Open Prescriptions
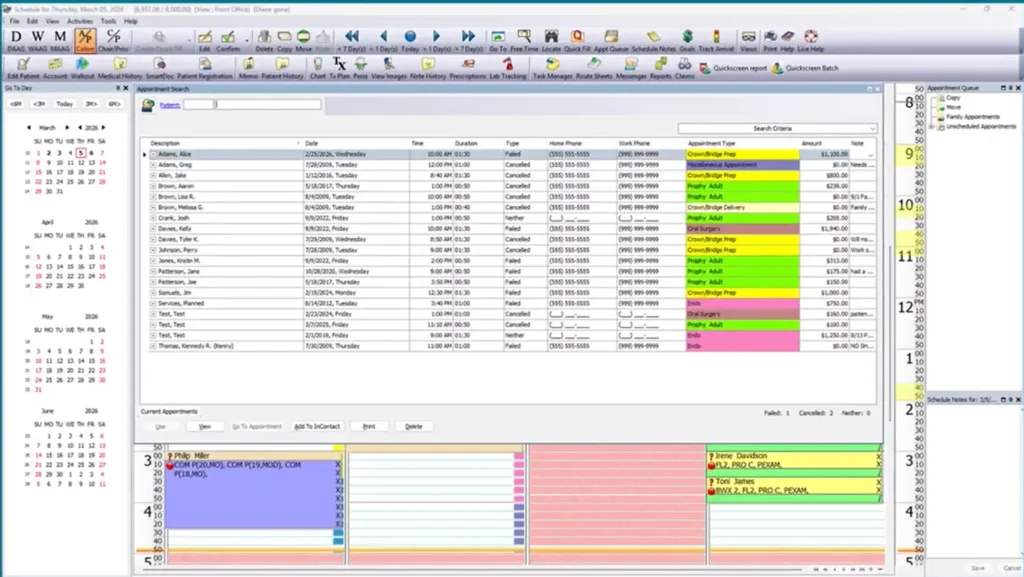 click(x=468, y=68)
